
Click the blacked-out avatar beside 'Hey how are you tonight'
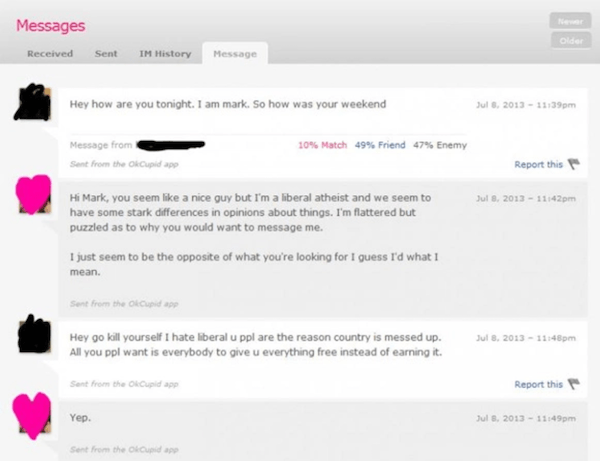[34, 104]
